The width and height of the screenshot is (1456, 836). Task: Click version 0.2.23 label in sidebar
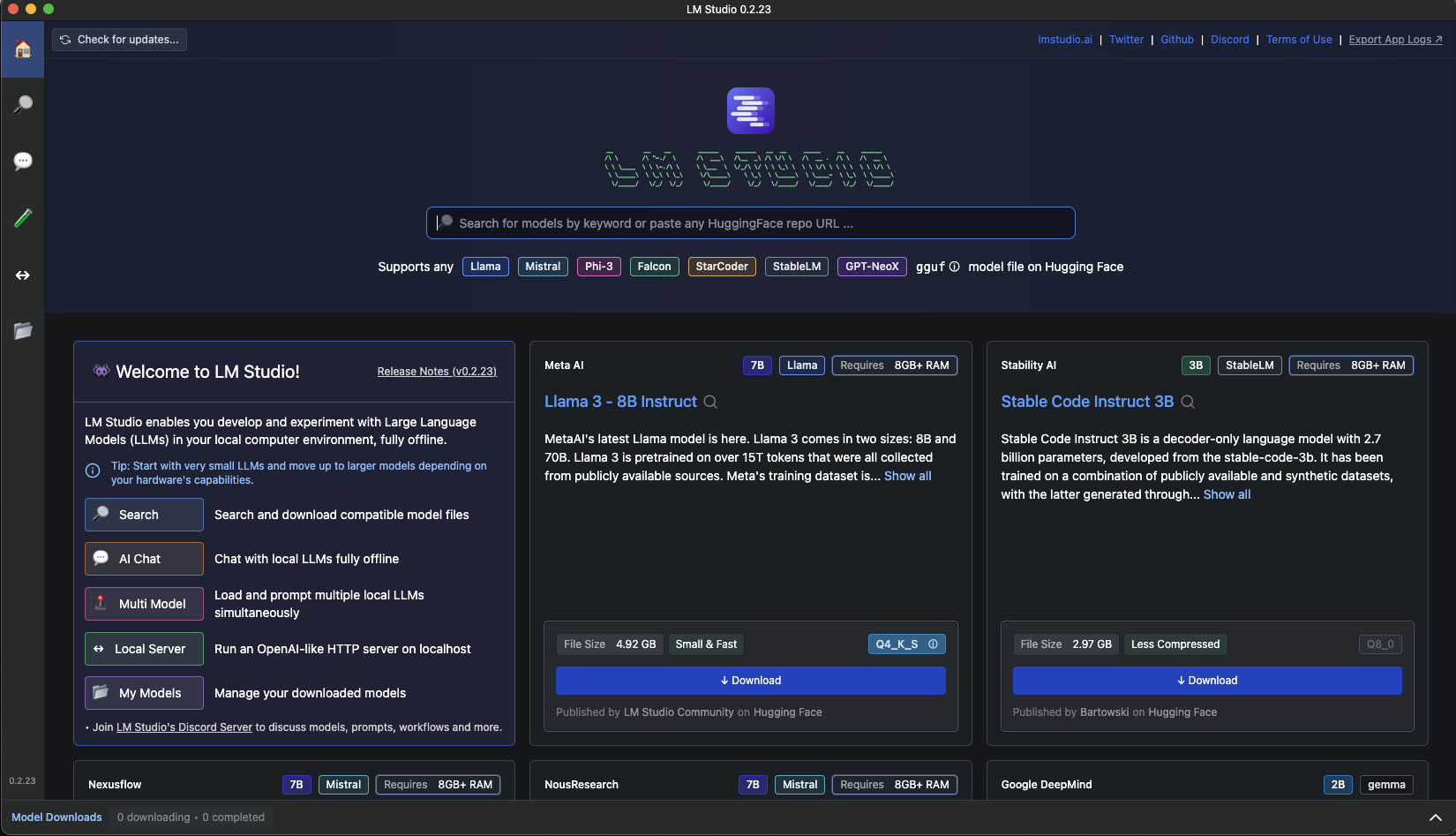(22, 780)
